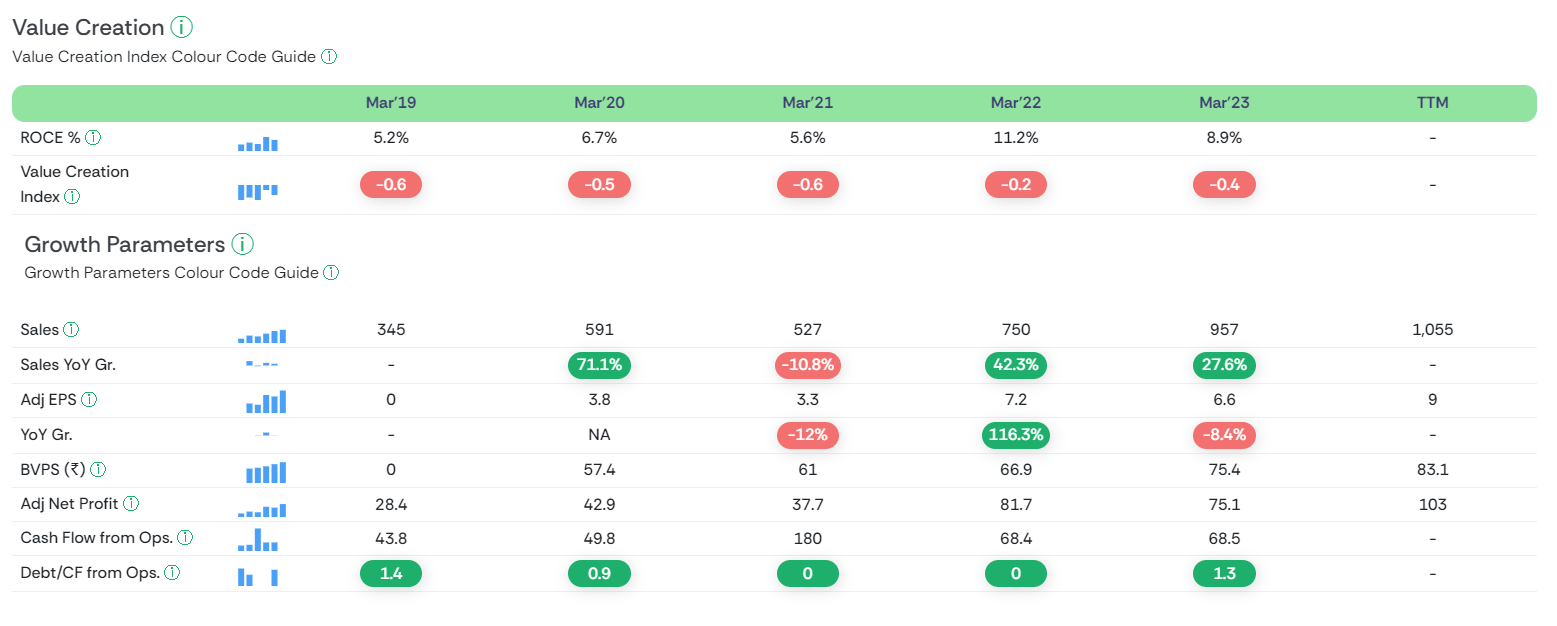Click the Value Creation Index info icon
This screenshot has height=626, width=1557.
coord(72,197)
